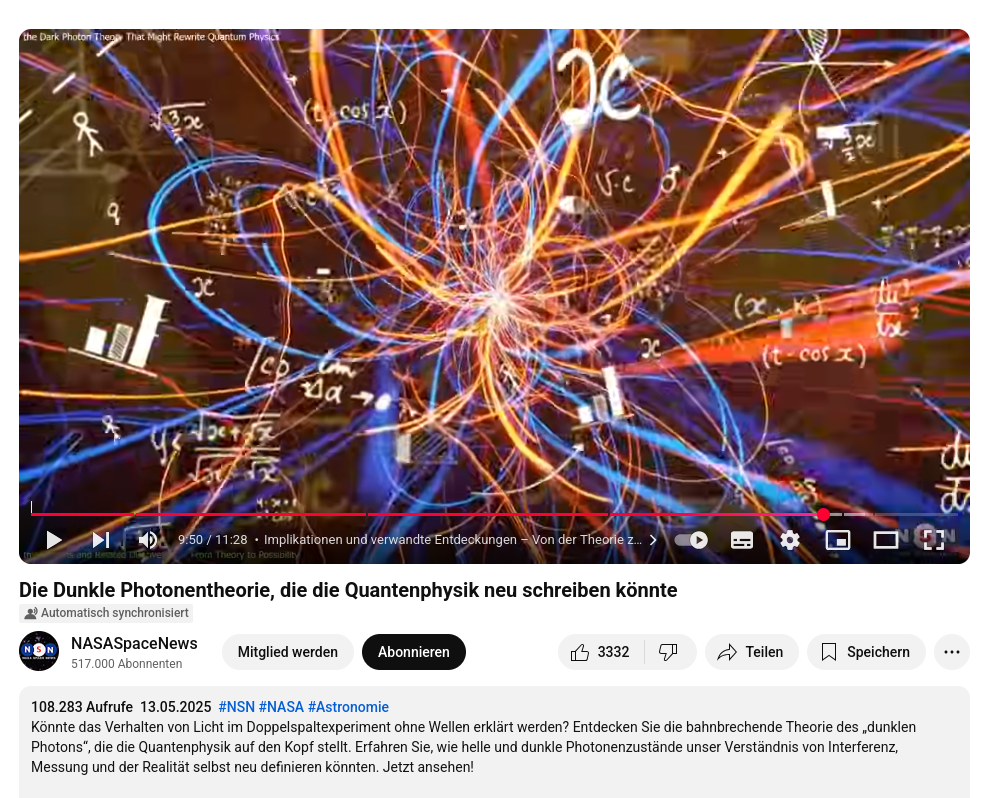Viewport: 983px width, 798px height.
Task: Play the video
Action: point(54,540)
